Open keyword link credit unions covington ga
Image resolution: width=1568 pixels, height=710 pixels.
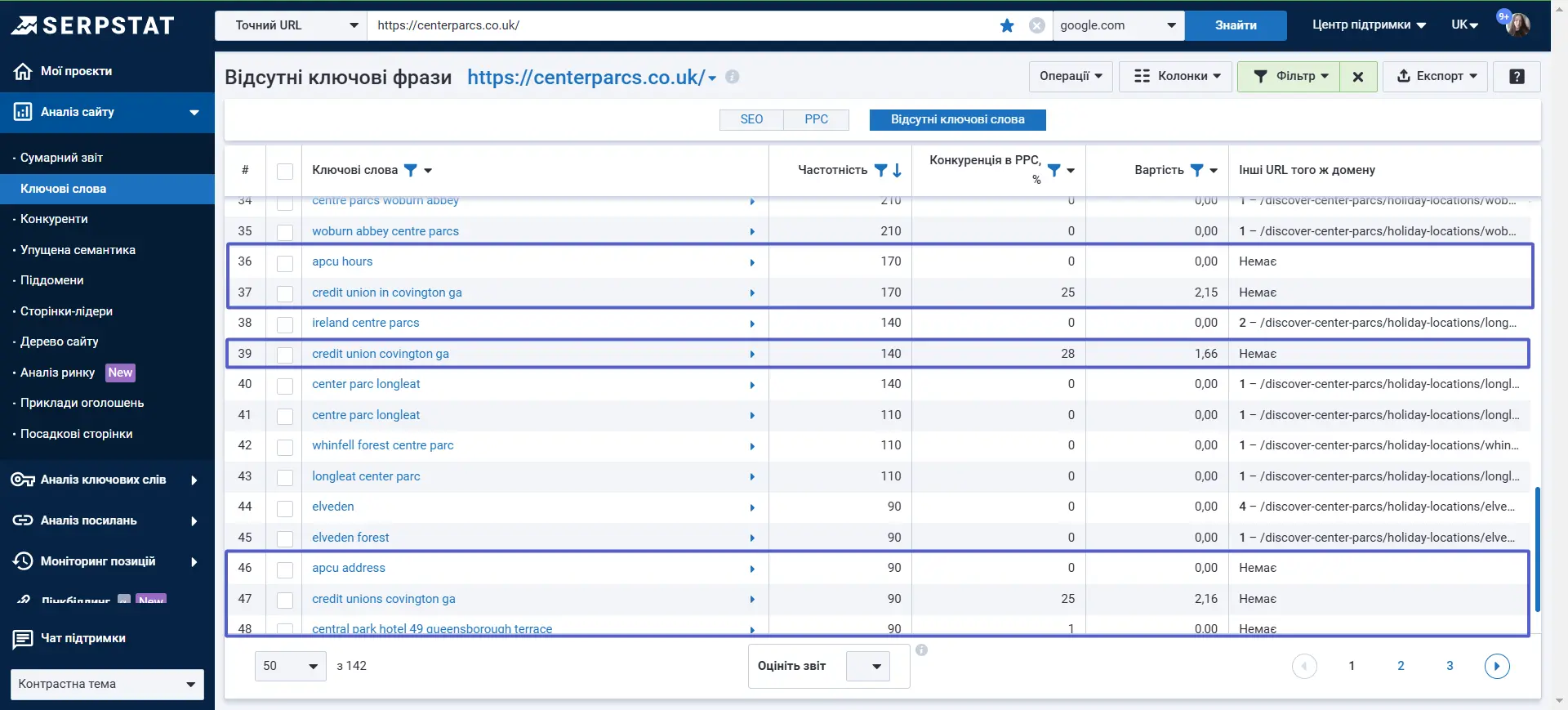(x=384, y=599)
